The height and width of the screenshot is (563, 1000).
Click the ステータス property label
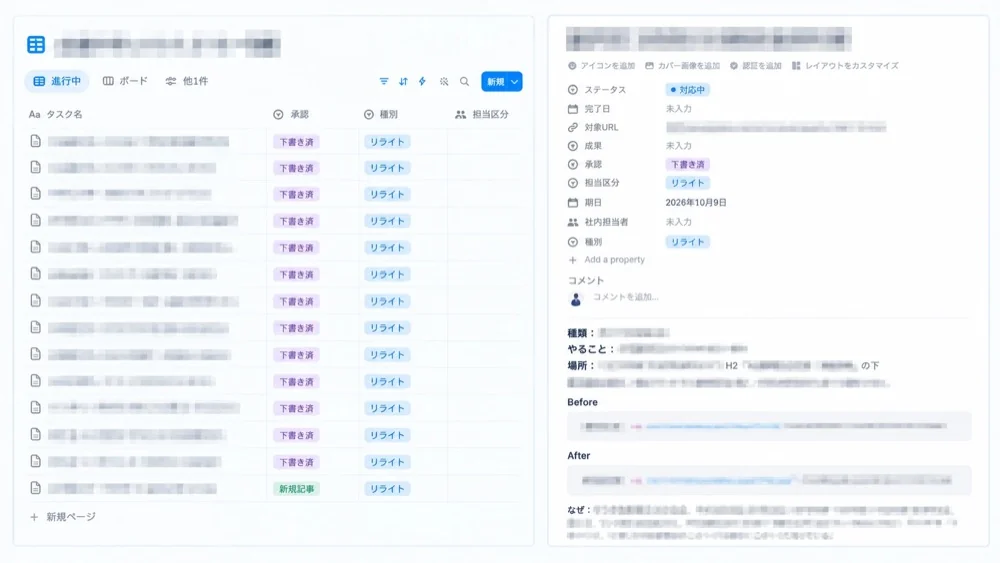pyautogui.click(x=598, y=90)
